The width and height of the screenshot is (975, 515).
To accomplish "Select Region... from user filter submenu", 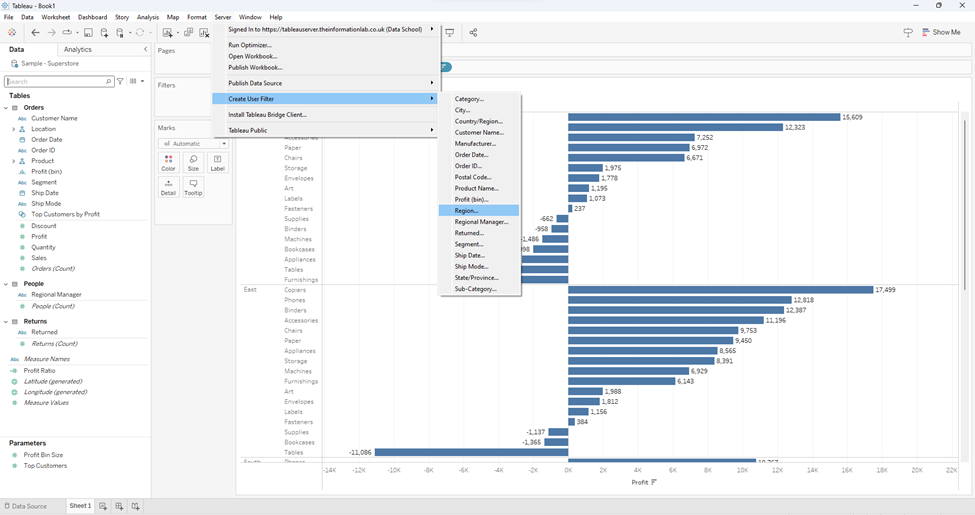I will pos(479,211).
